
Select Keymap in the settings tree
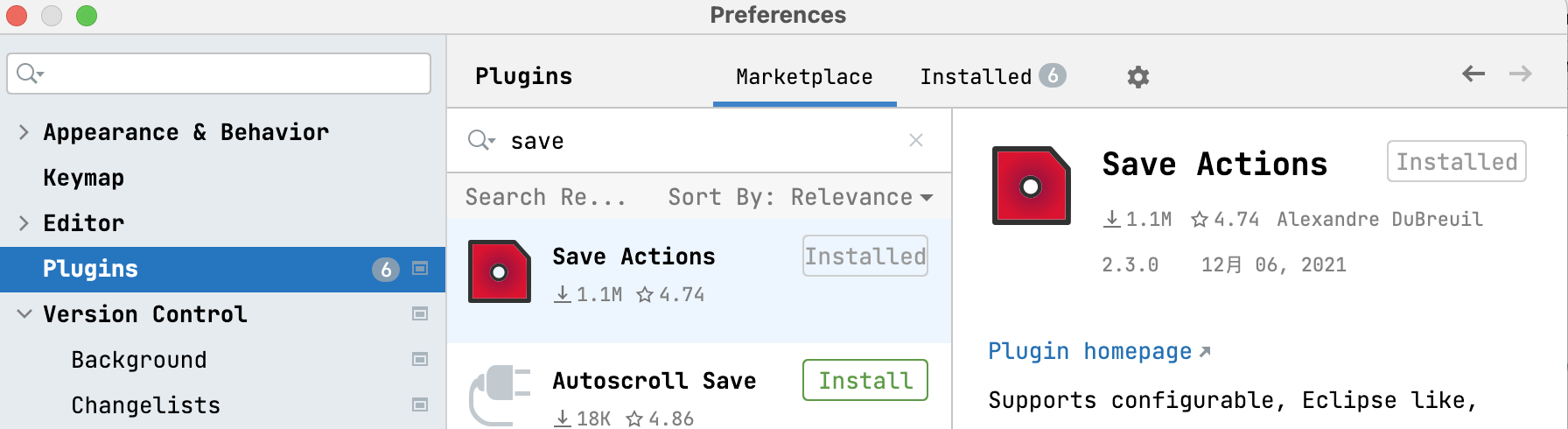click(x=84, y=178)
